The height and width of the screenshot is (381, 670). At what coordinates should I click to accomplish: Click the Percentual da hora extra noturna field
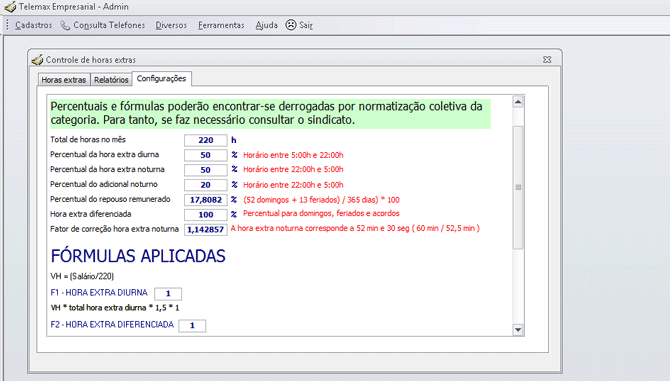coord(206,170)
